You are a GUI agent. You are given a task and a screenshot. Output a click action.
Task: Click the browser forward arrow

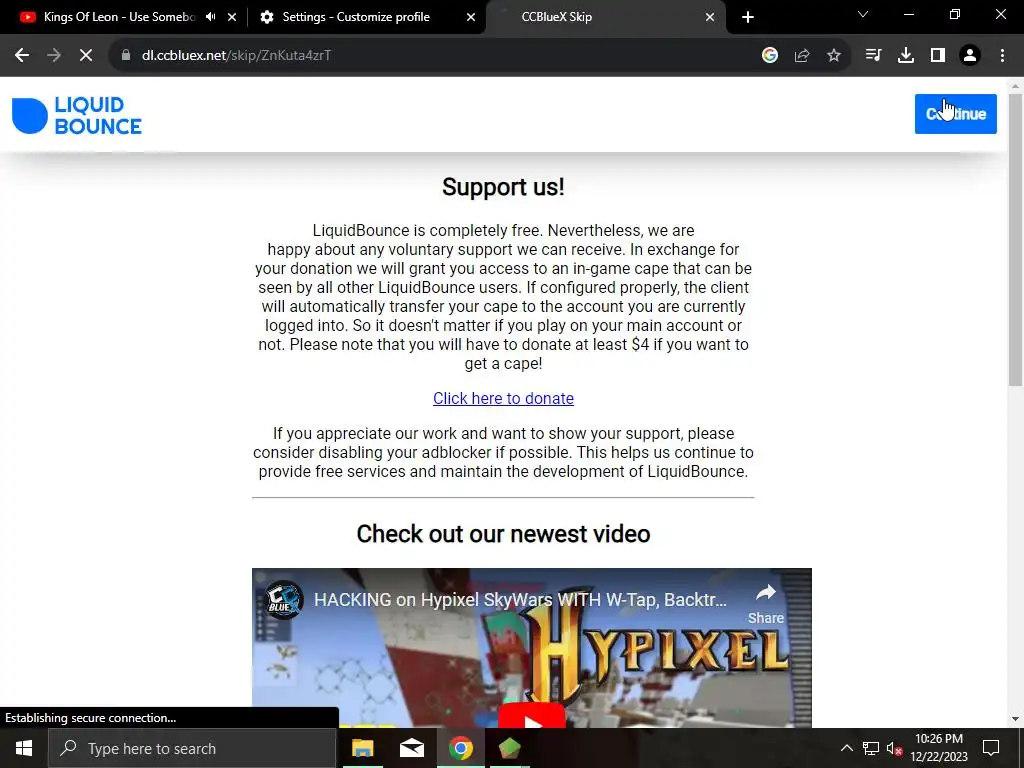54,56
